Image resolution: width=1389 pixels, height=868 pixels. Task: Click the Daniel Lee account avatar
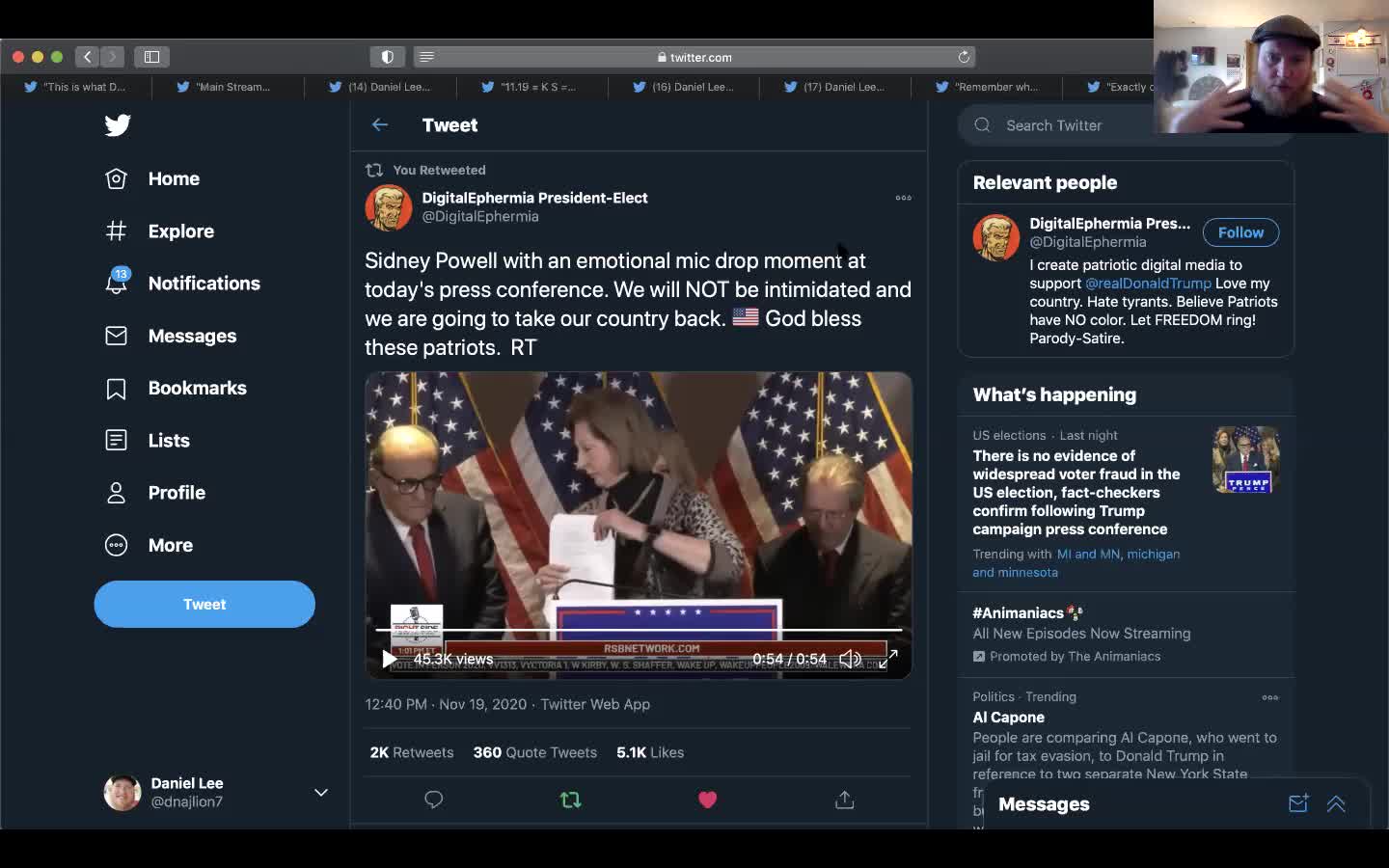(x=123, y=793)
